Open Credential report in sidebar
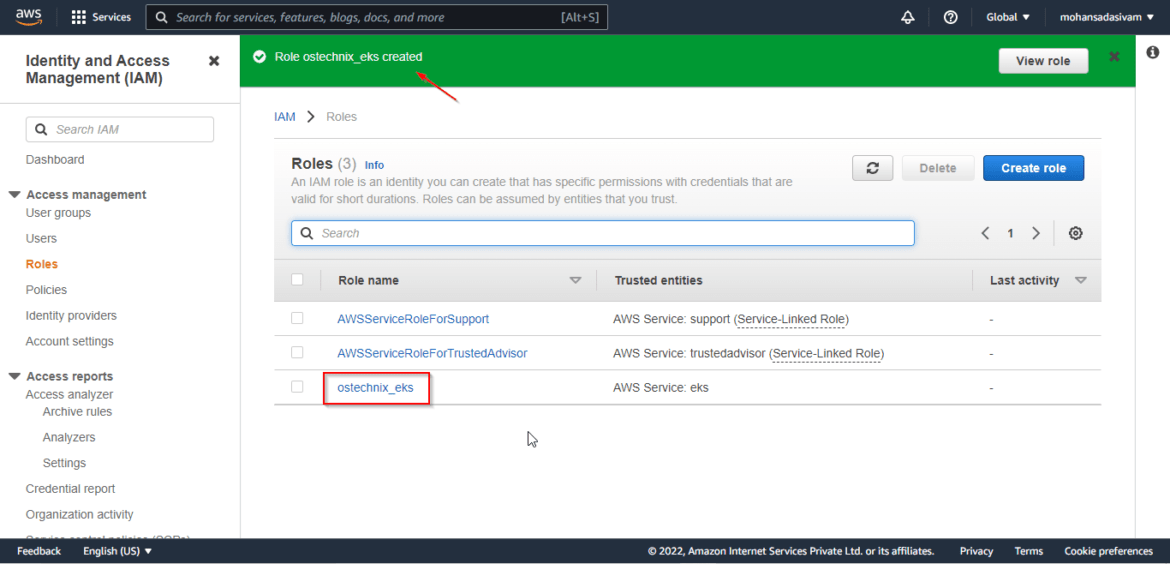The image size is (1170, 564). (70, 489)
